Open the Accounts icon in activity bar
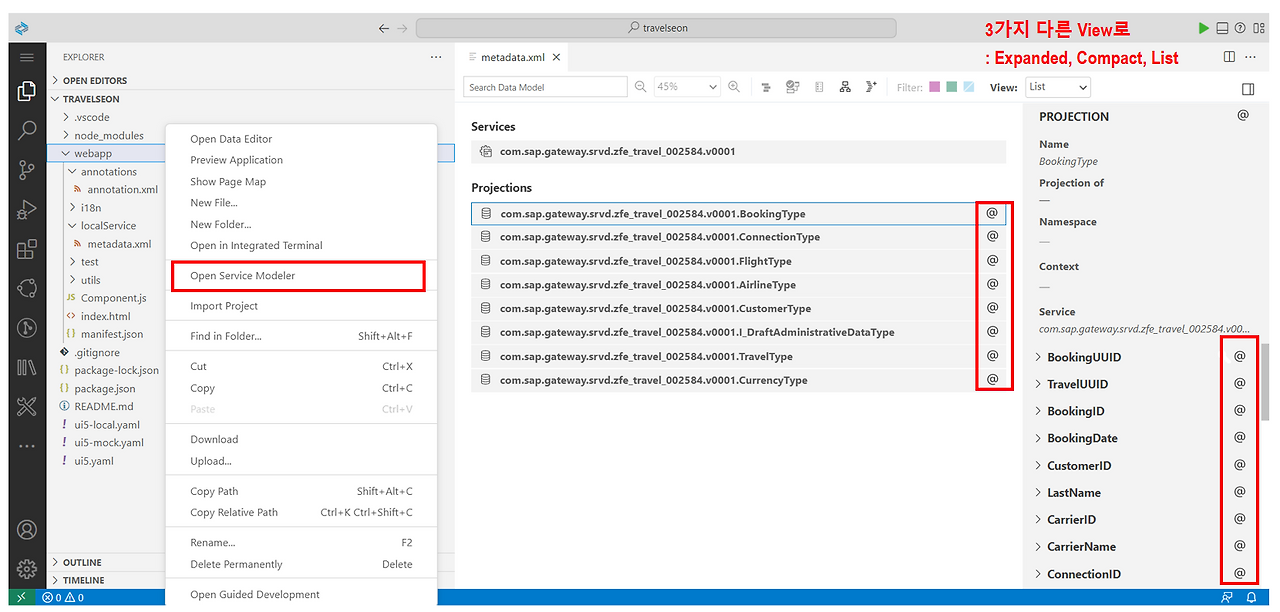The width and height of the screenshot is (1280, 612). pyautogui.click(x=27, y=530)
